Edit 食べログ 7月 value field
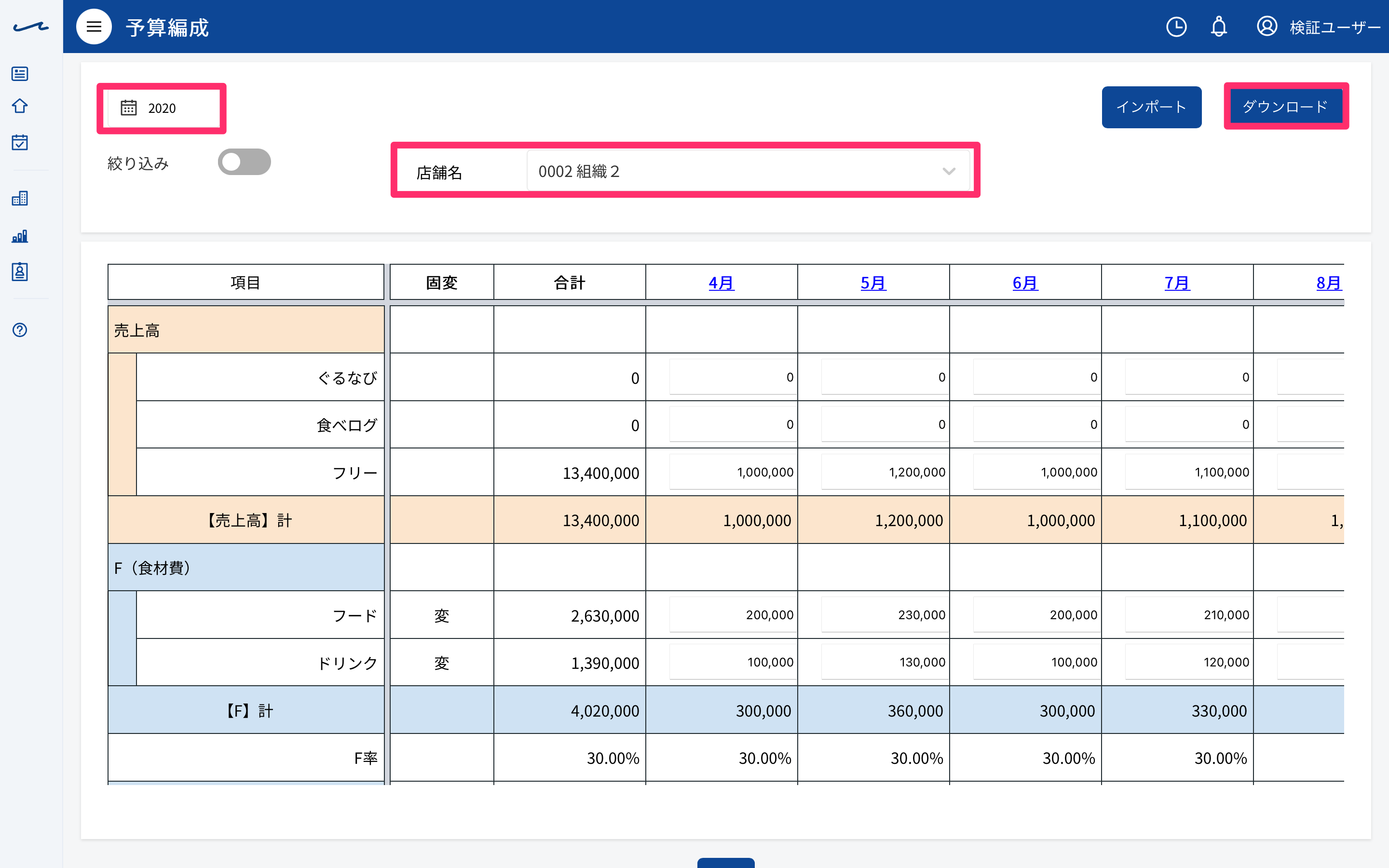Viewport: 1389px width, 868px height. click(1189, 424)
